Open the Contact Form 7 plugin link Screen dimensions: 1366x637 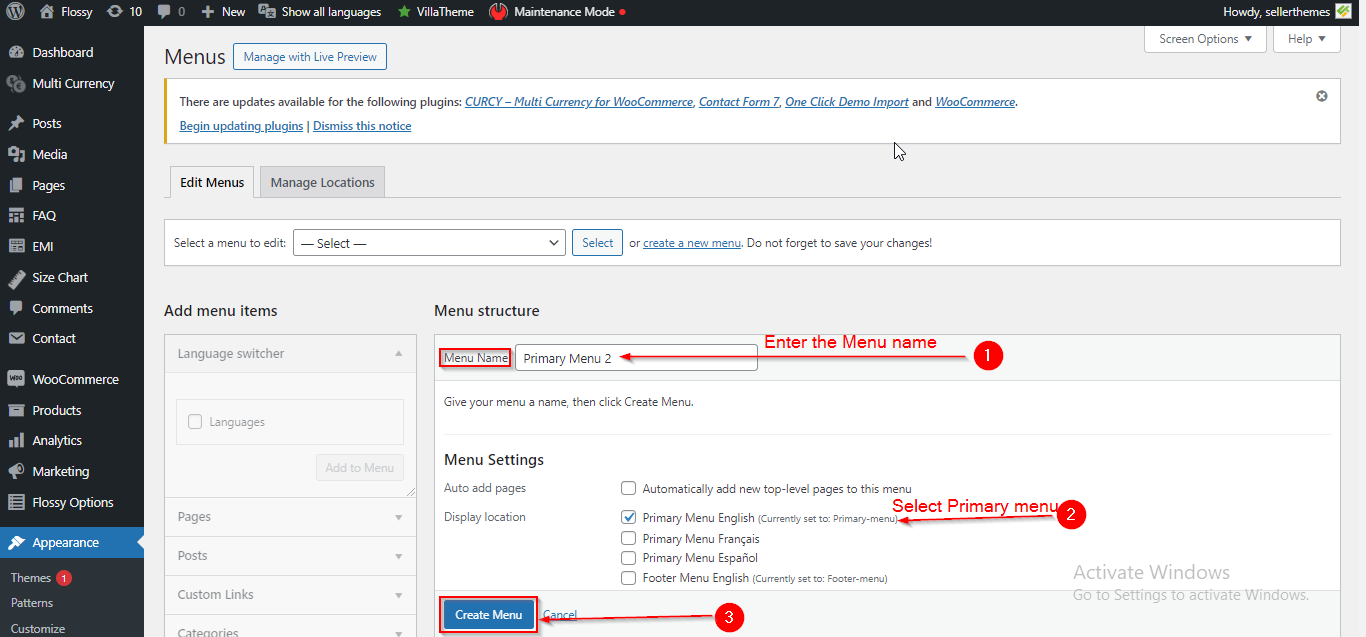[x=739, y=102]
